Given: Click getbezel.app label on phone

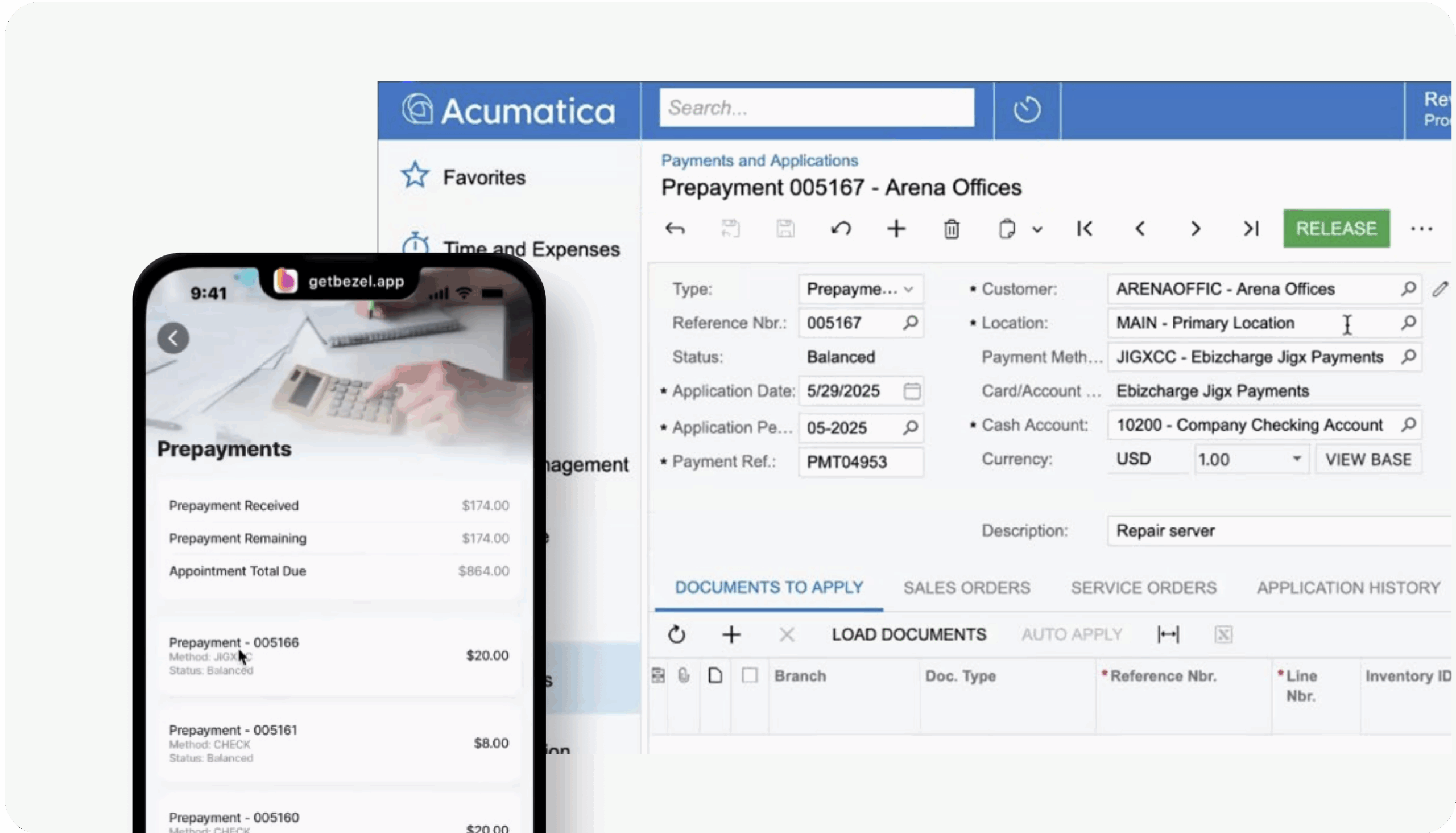Looking at the screenshot, I should click(355, 281).
